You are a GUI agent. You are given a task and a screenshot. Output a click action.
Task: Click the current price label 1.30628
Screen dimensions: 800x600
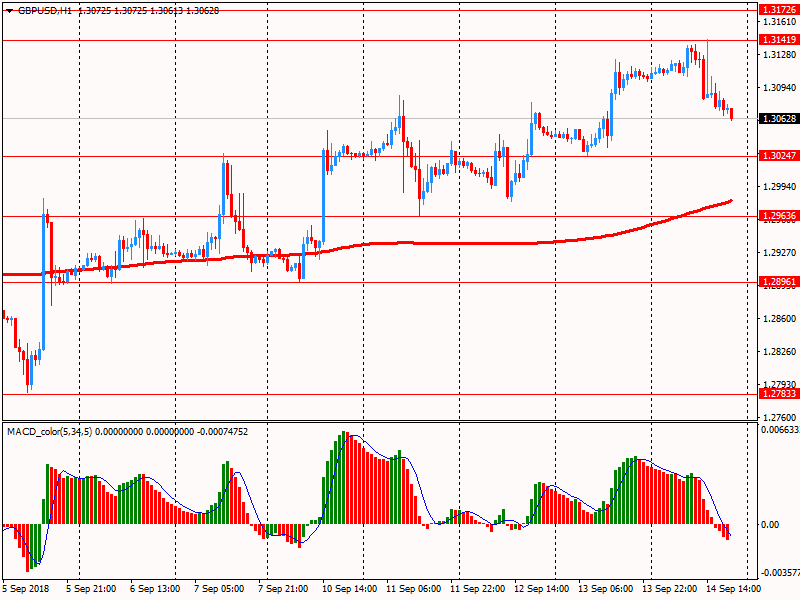(x=779, y=118)
